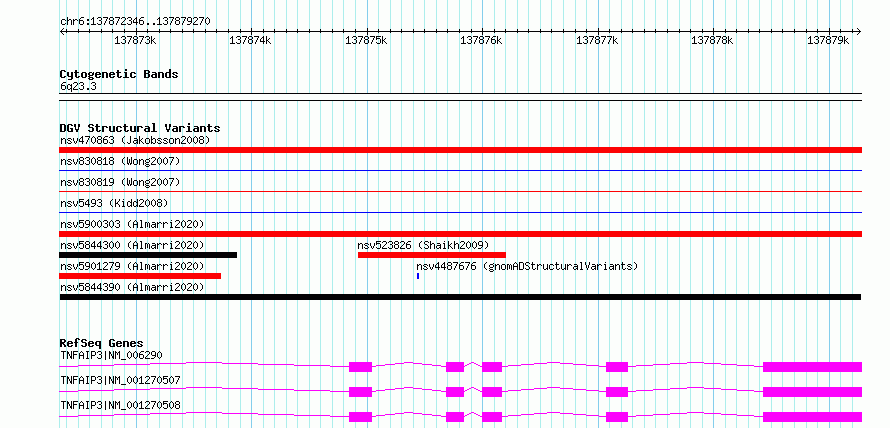Click the Cytogenetic Bands track title

[119, 74]
